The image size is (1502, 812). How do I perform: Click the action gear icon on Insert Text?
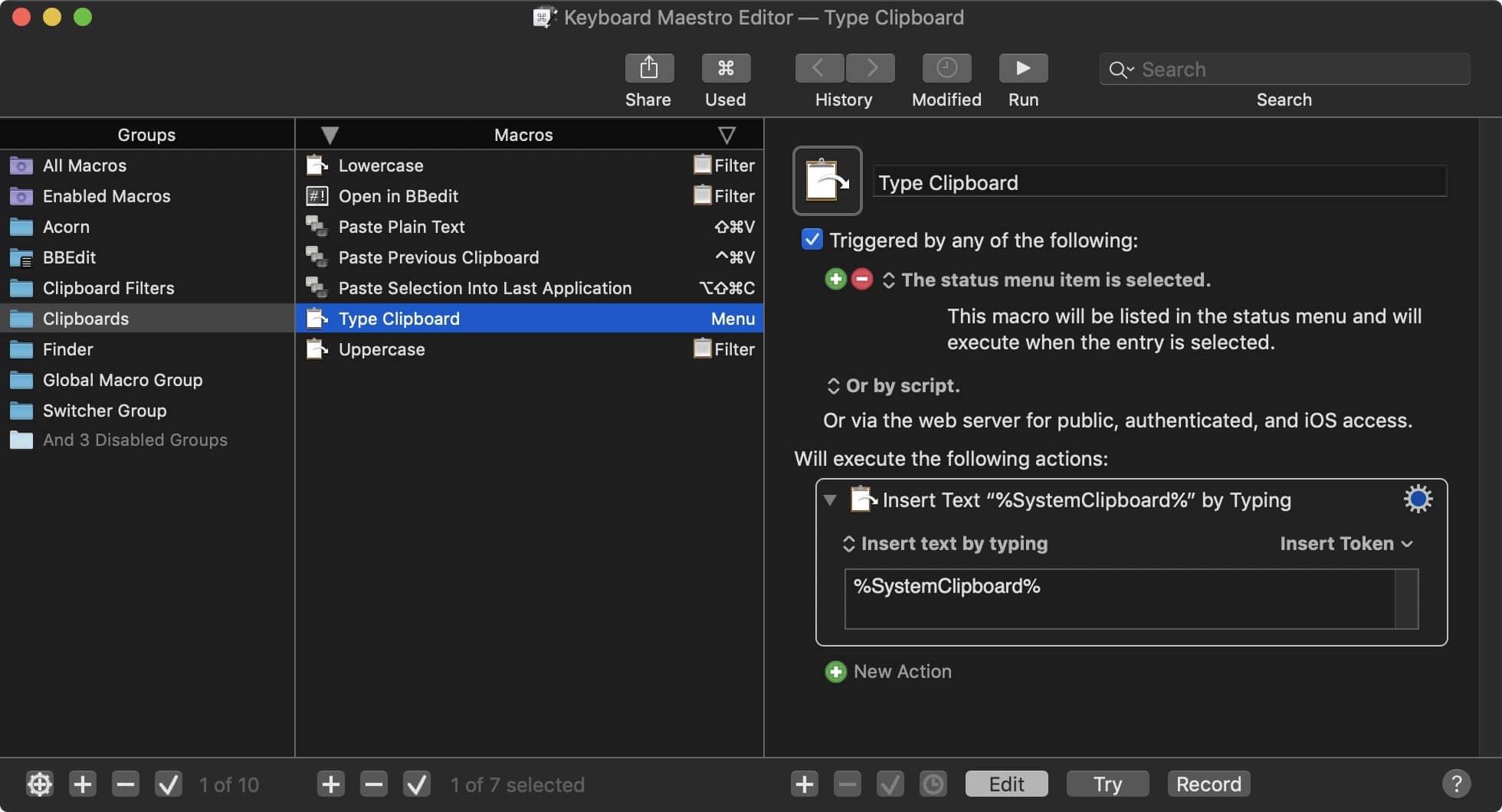tap(1417, 499)
